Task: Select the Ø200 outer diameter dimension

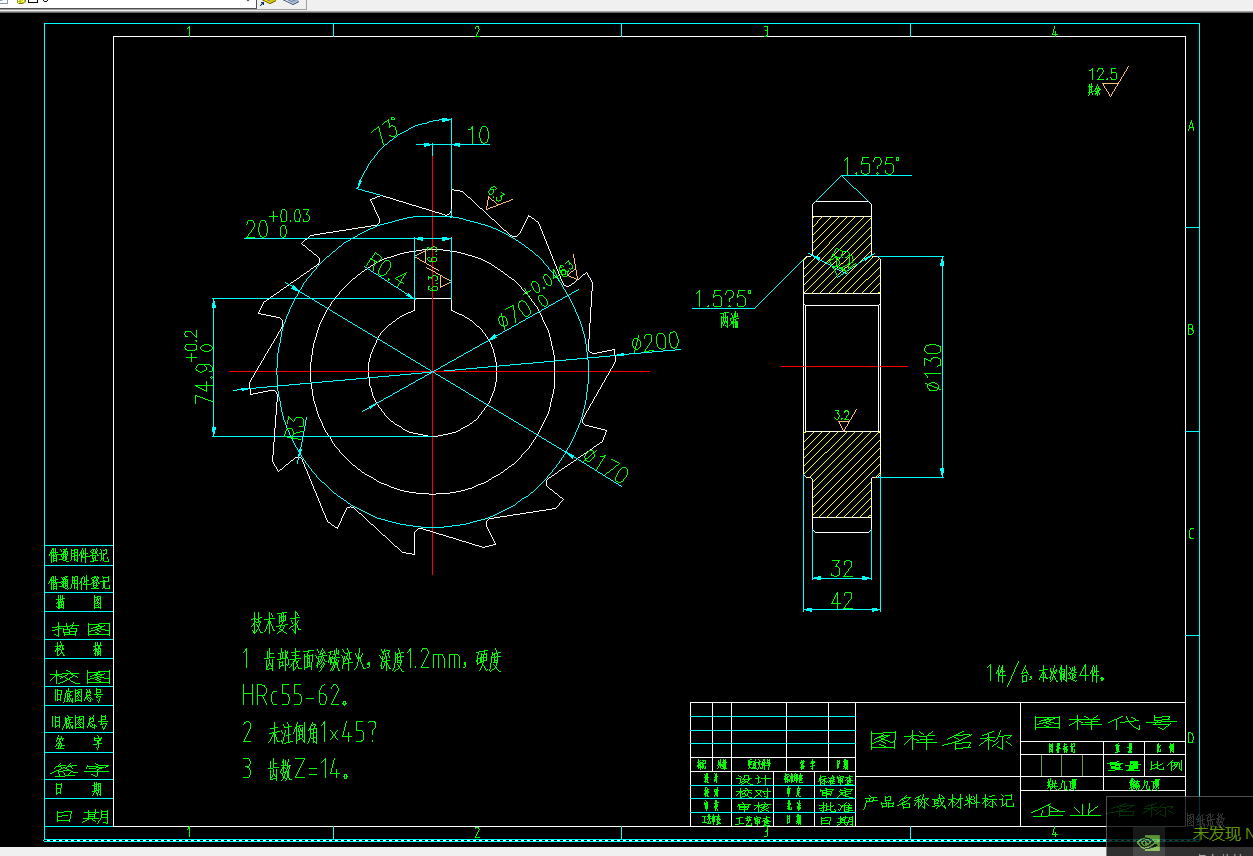Action: pos(655,343)
